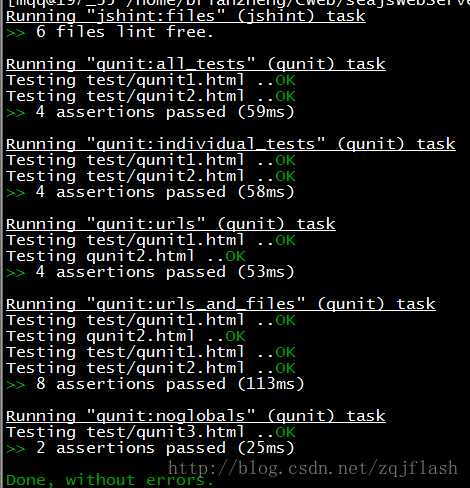Click the "jshint:files" task heading
Image resolution: width=470 pixels, height=488 pixels.
point(186,16)
